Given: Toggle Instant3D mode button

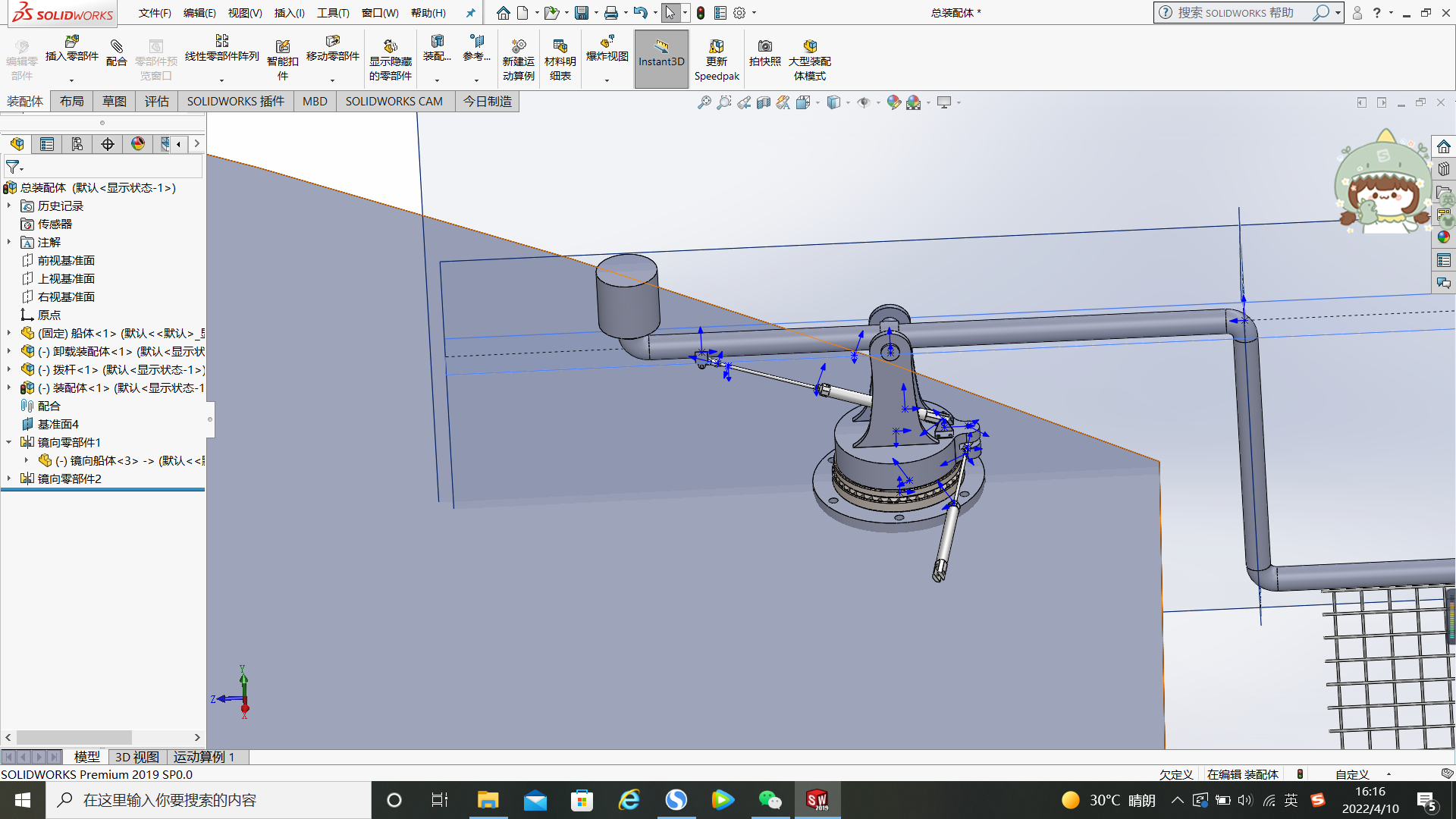Looking at the screenshot, I should (661, 59).
